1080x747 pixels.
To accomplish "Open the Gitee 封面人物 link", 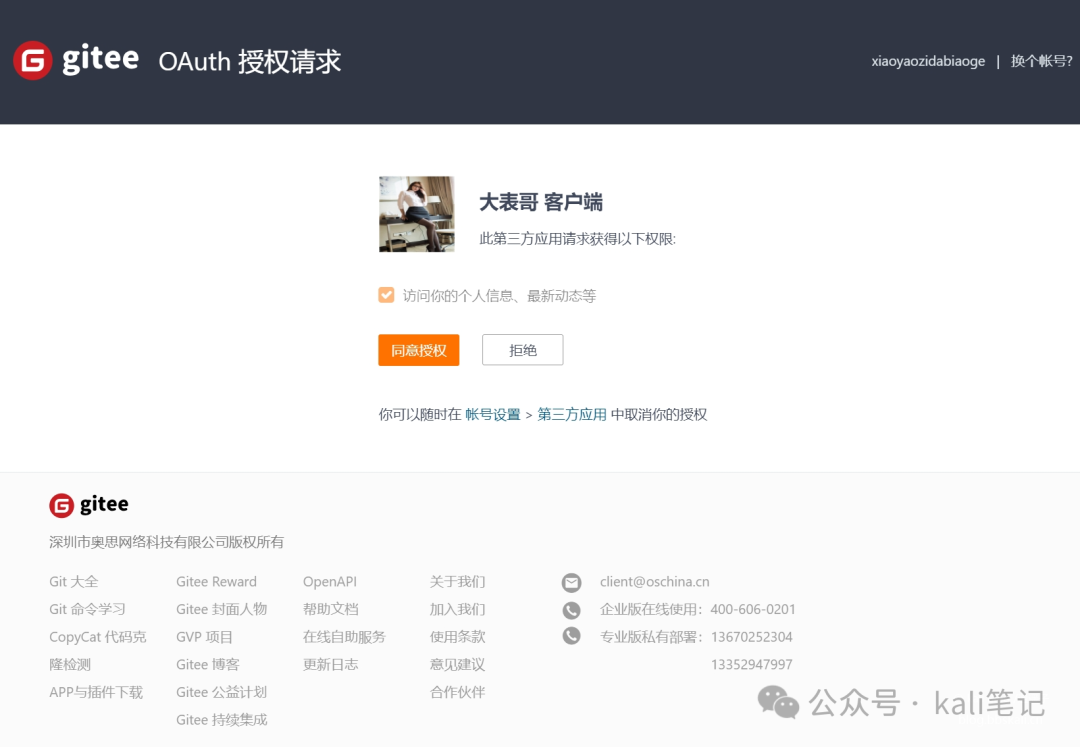I will click(221, 609).
